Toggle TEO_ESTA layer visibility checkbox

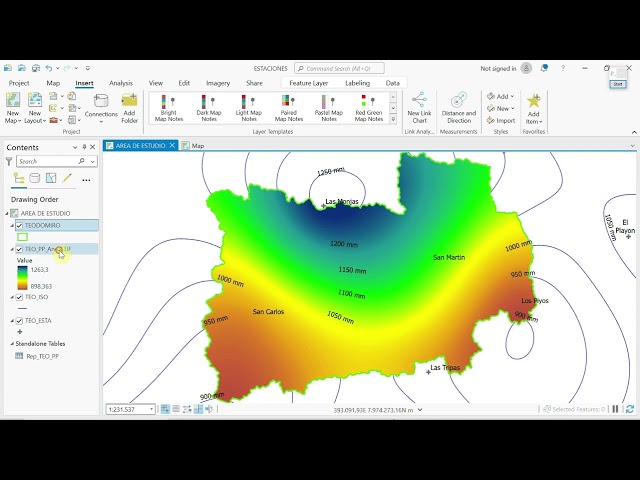(19, 321)
